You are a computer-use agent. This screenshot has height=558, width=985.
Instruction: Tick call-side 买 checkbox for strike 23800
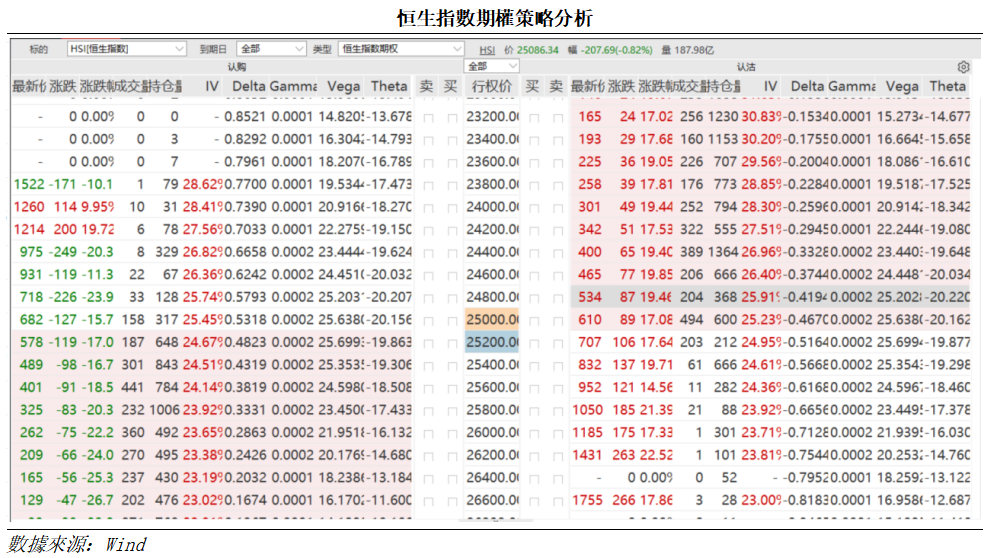click(452, 185)
